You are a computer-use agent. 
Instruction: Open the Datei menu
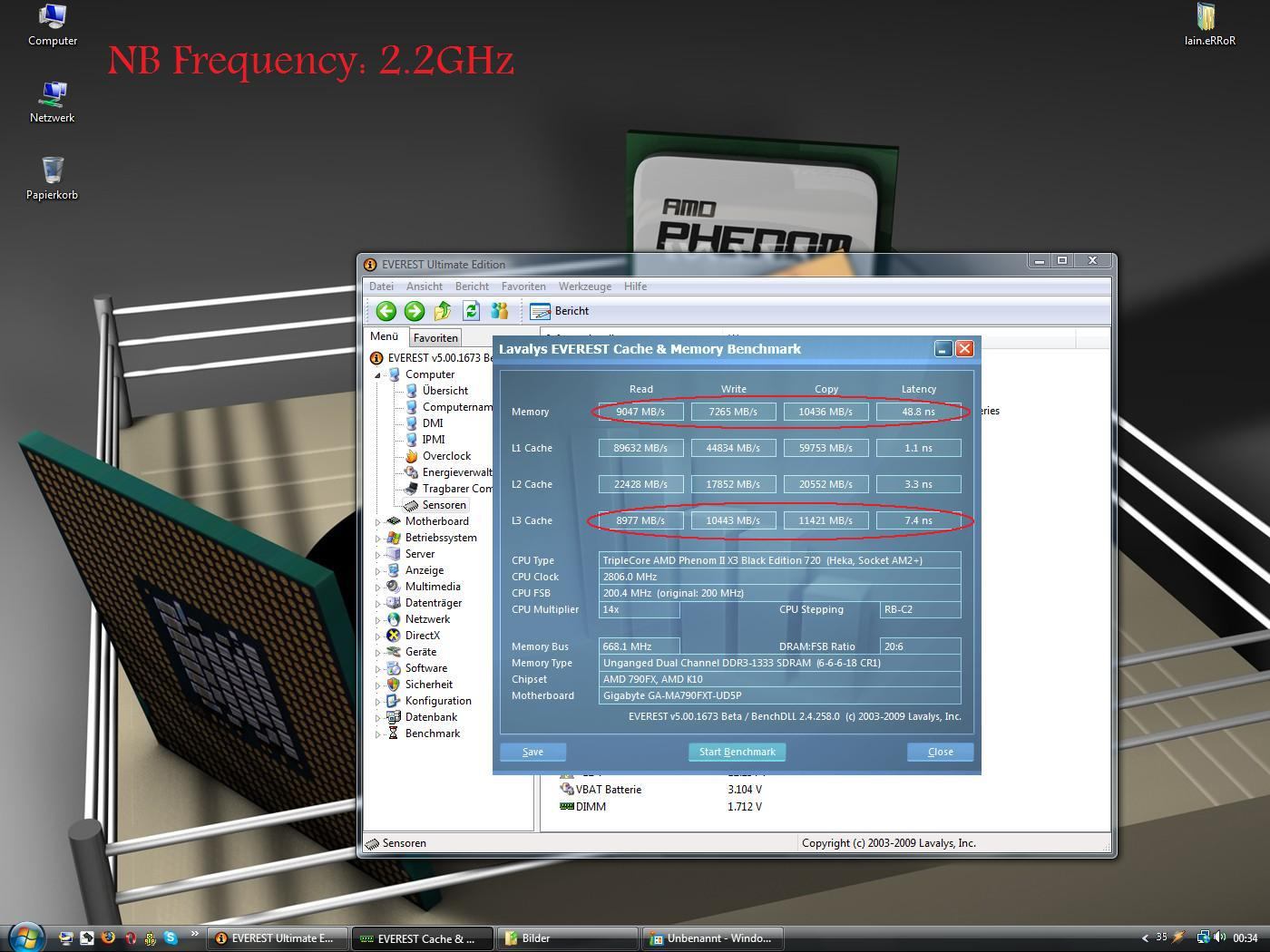click(x=381, y=287)
